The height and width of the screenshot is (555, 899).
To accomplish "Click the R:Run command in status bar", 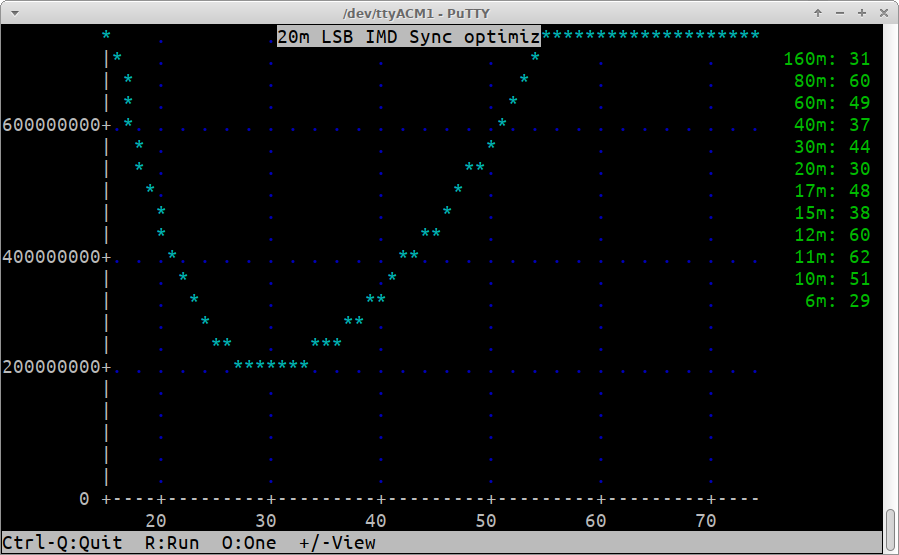I will coord(172,543).
